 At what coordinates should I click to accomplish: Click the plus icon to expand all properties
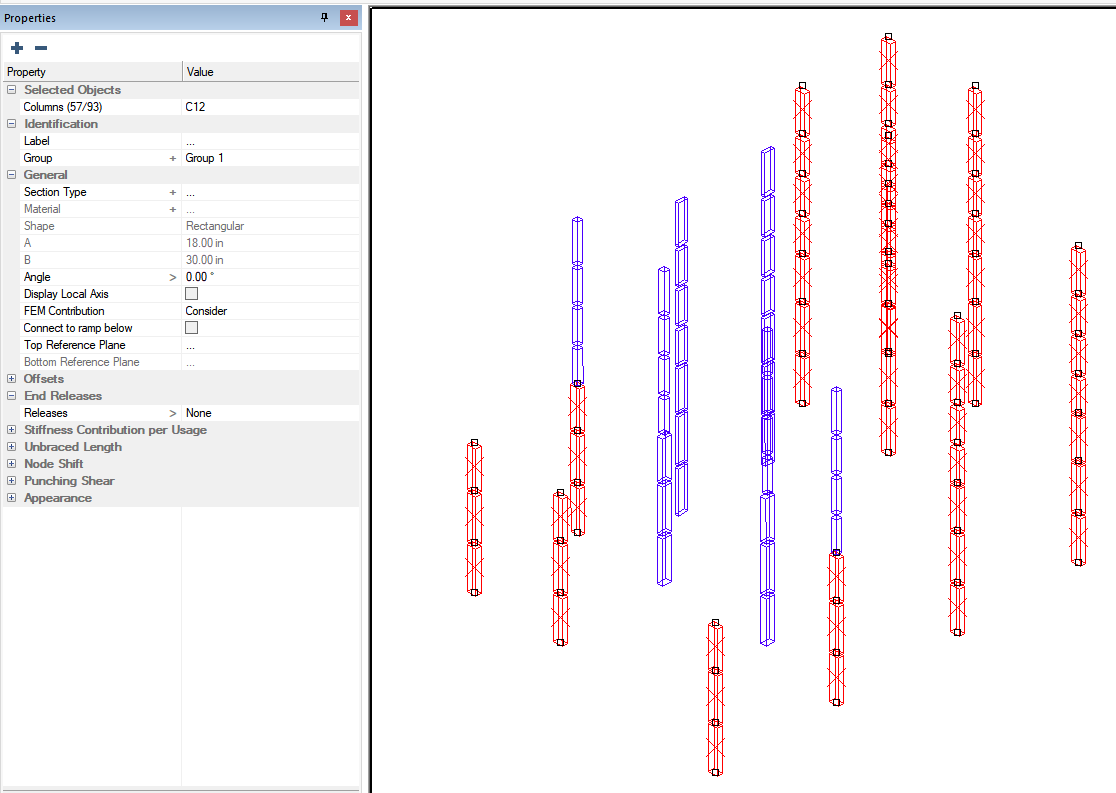coord(17,48)
